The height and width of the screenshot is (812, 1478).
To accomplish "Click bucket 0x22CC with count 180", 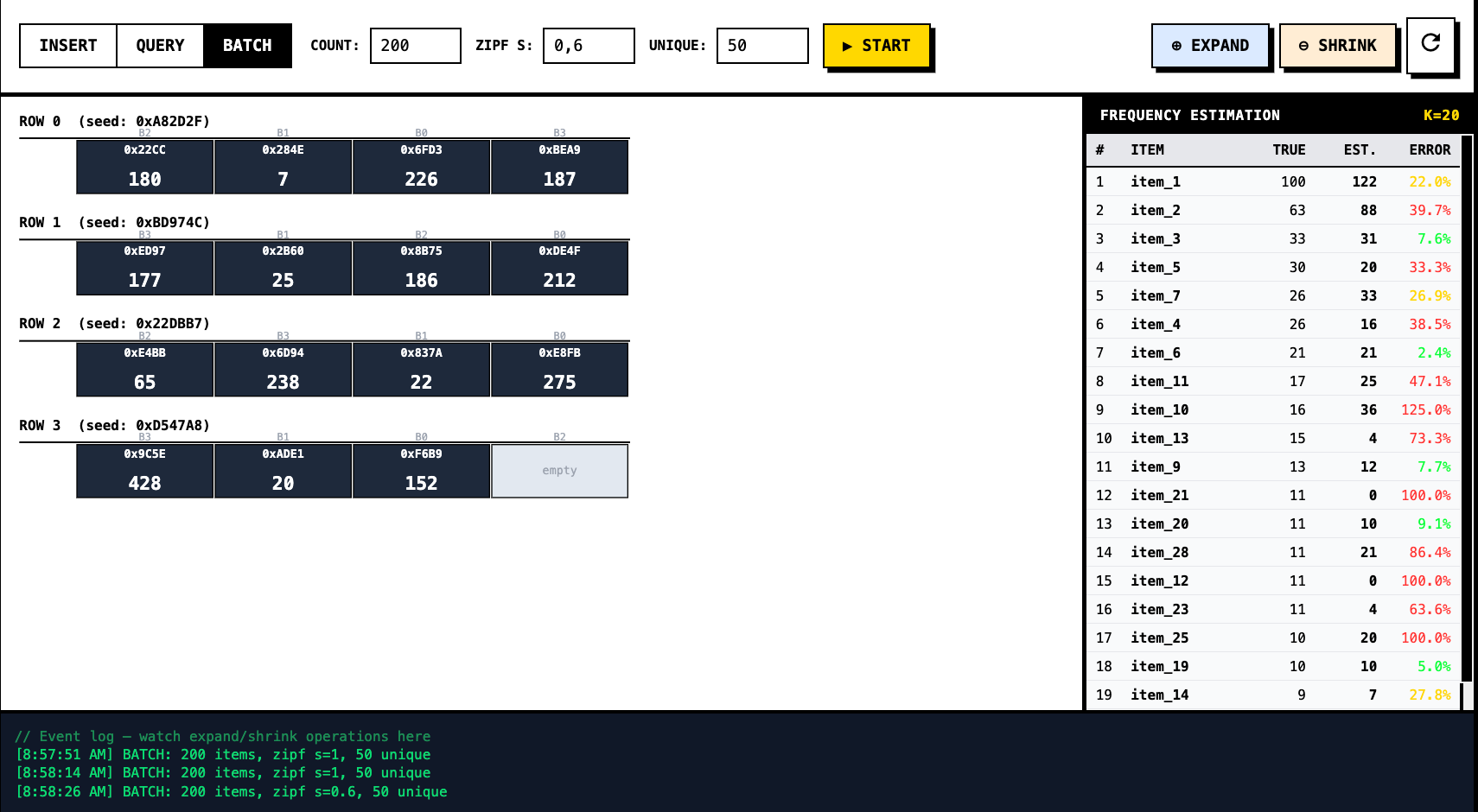I will tap(144, 167).
